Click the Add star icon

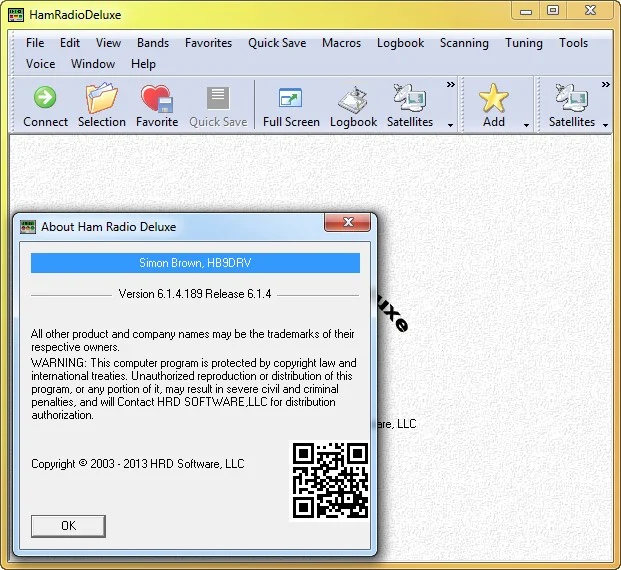tap(493, 97)
